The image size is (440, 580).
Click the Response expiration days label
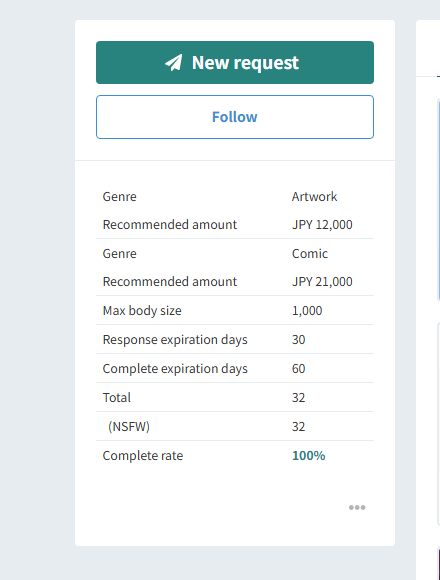coord(175,340)
